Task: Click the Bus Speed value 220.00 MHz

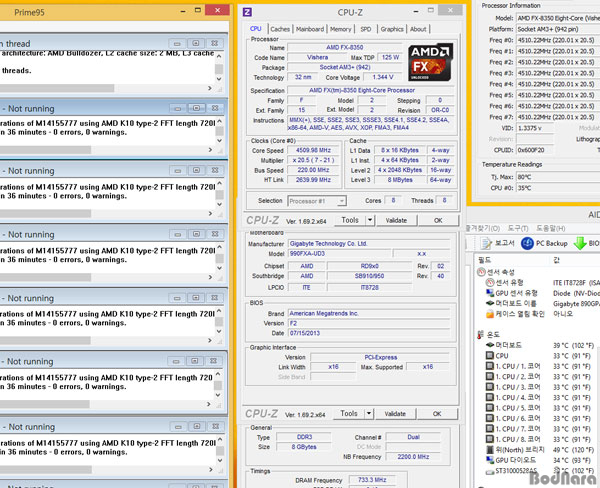Action: click(x=313, y=170)
